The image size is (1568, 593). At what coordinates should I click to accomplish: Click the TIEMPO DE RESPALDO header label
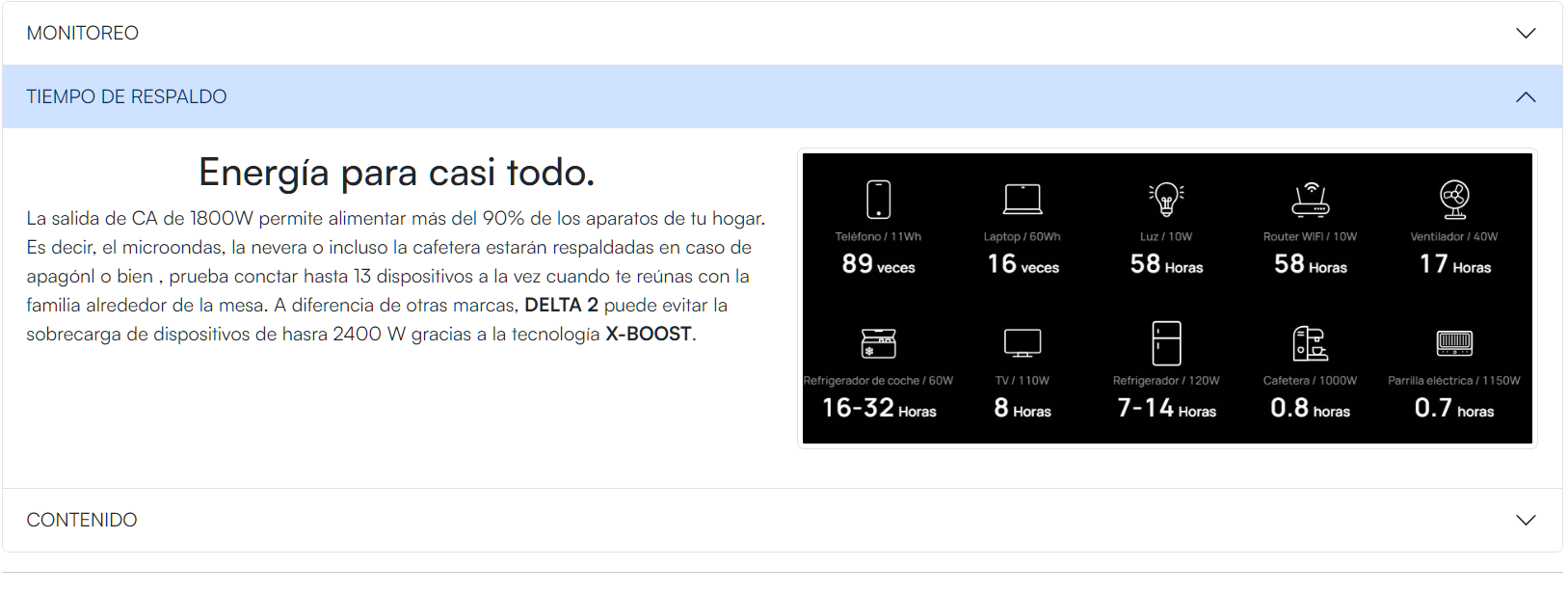(x=126, y=96)
